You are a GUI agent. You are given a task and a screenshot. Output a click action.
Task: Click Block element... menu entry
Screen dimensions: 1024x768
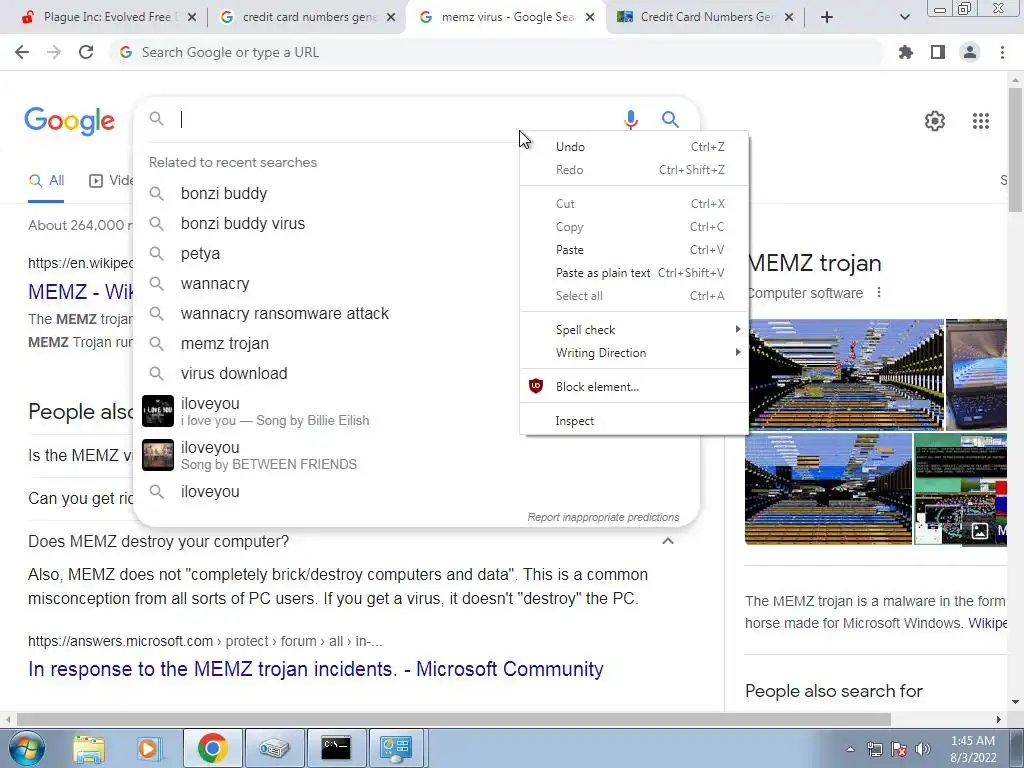point(634,387)
